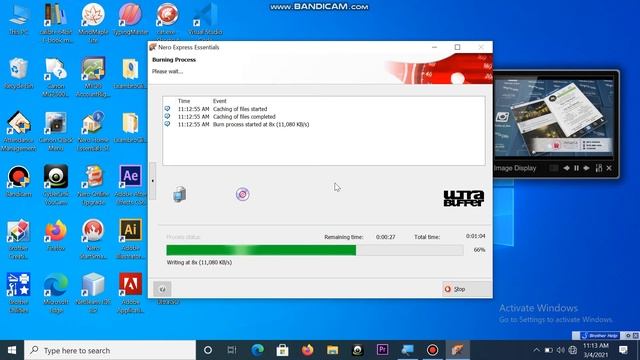Open the Brother Utilities desktop shortcut
The height and width of the screenshot is (360, 640).
[18, 293]
